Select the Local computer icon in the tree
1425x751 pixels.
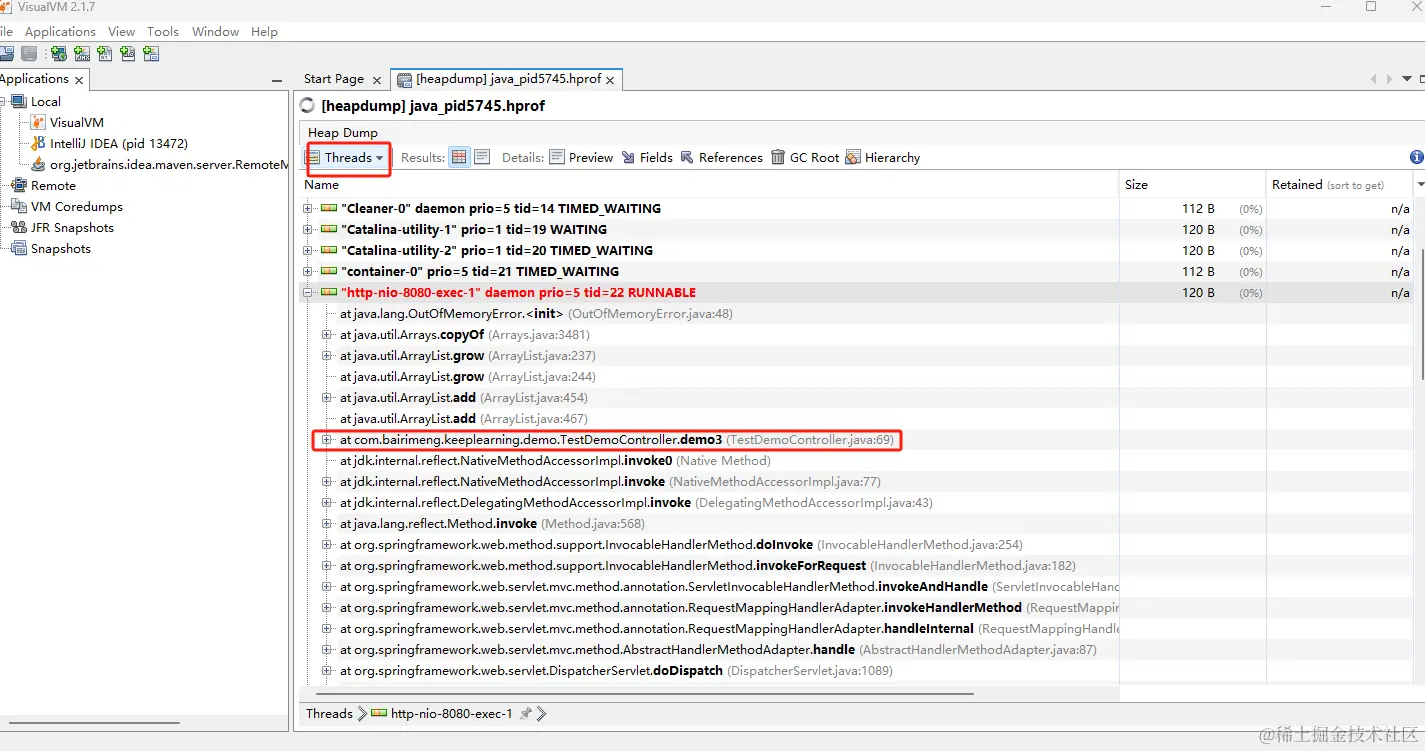(x=19, y=101)
